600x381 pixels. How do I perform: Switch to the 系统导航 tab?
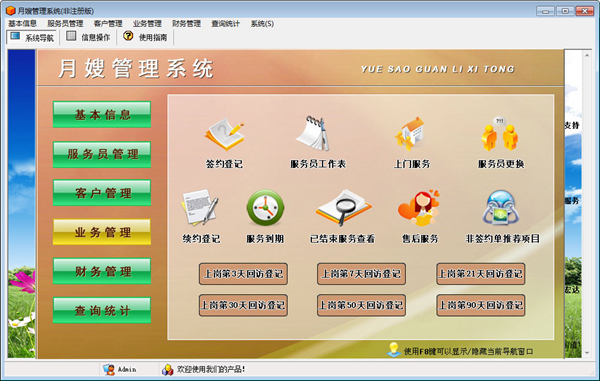click(32, 37)
